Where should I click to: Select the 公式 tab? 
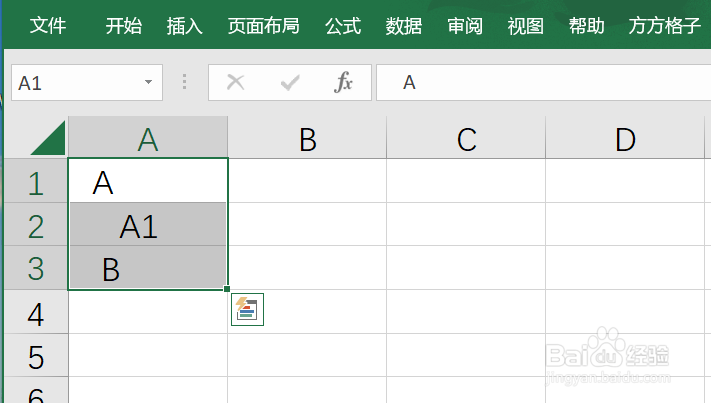click(343, 26)
